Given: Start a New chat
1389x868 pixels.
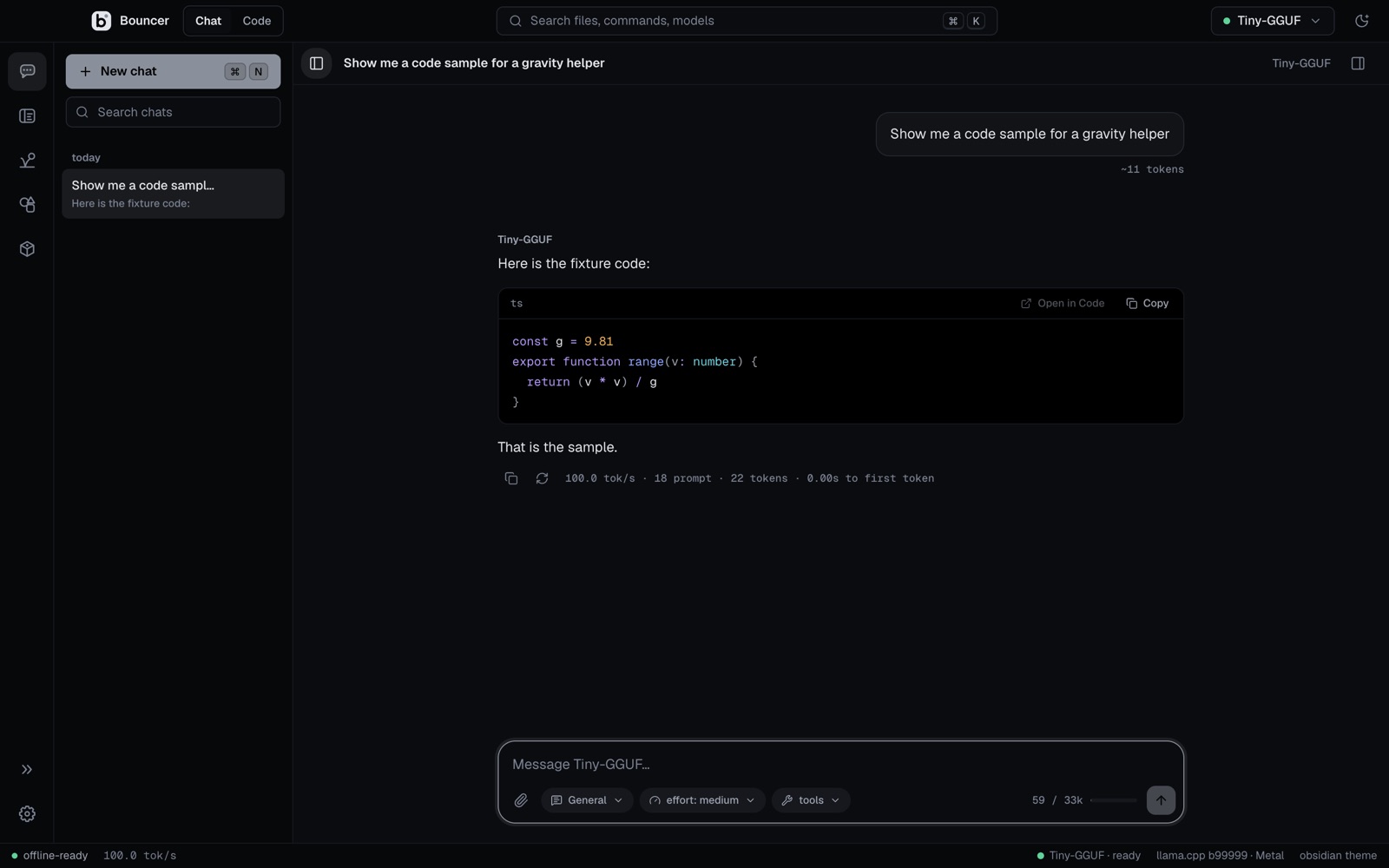Looking at the screenshot, I should point(173,71).
